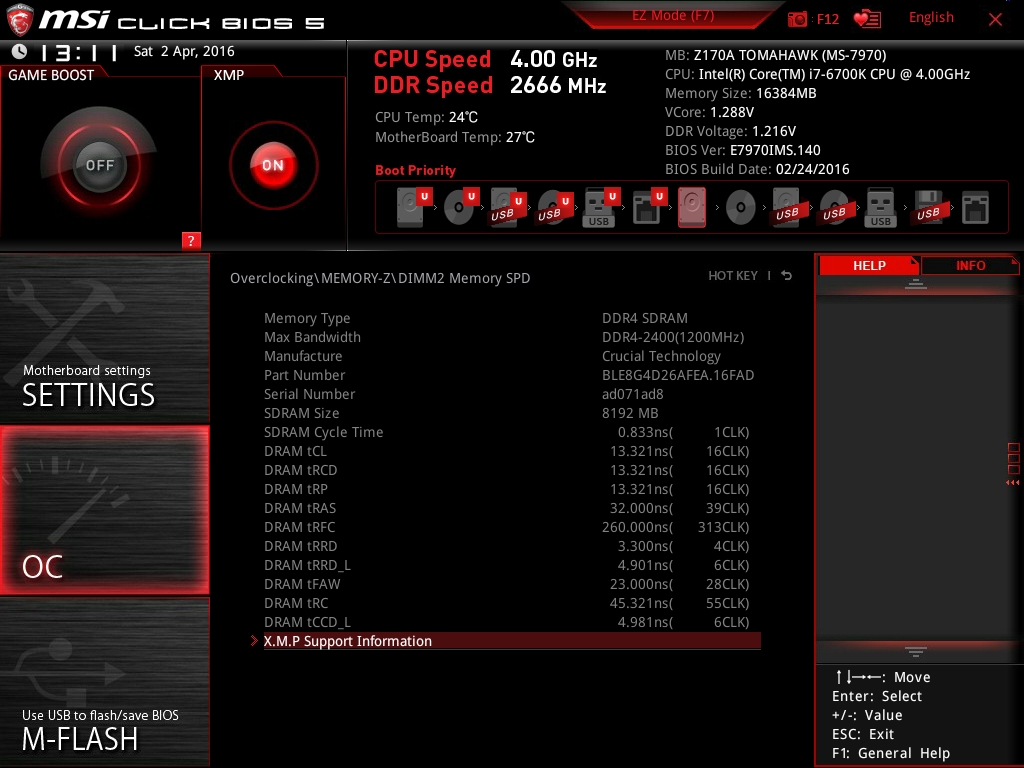Click the red triple-arrow collapse icon on right edge
The width and height of the screenshot is (1024, 768).
[1012, 483]
